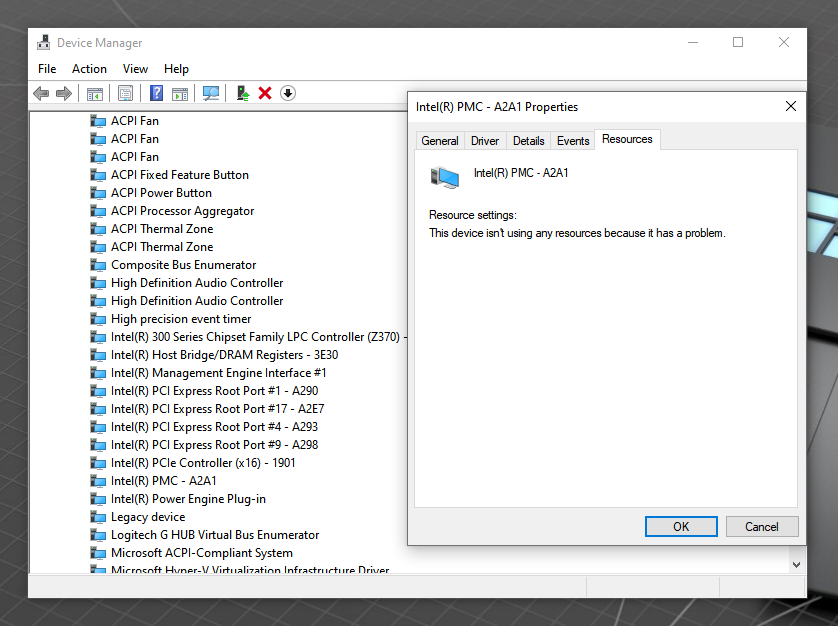
Task: Select Intel(R) PCI Express Root Port #1 - A290
Action: pyautogui.click(x=214, y=391)
